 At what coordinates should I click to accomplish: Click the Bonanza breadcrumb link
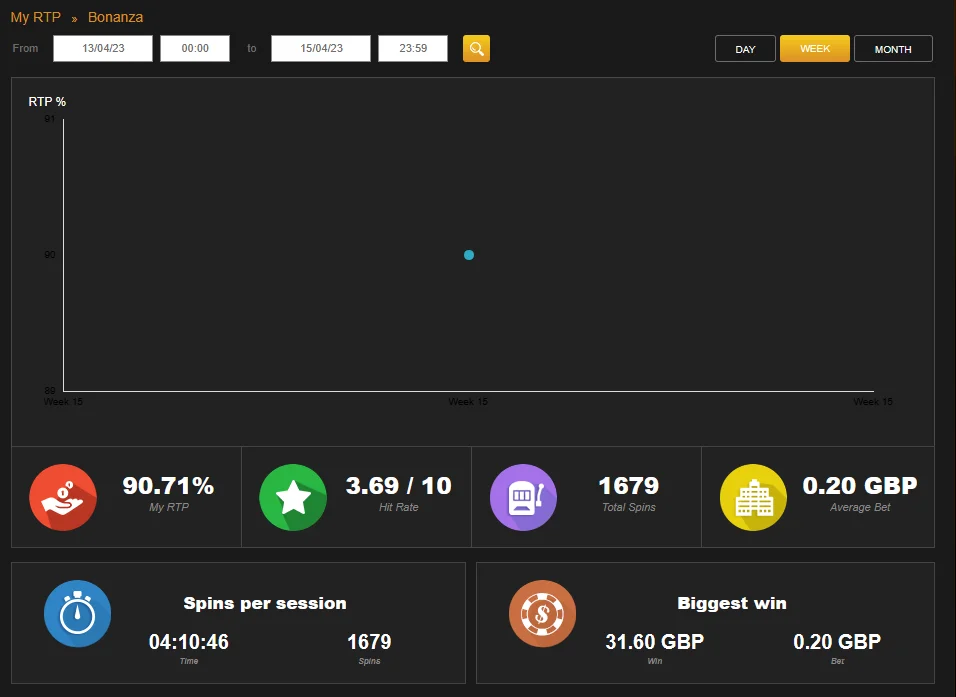115,17
